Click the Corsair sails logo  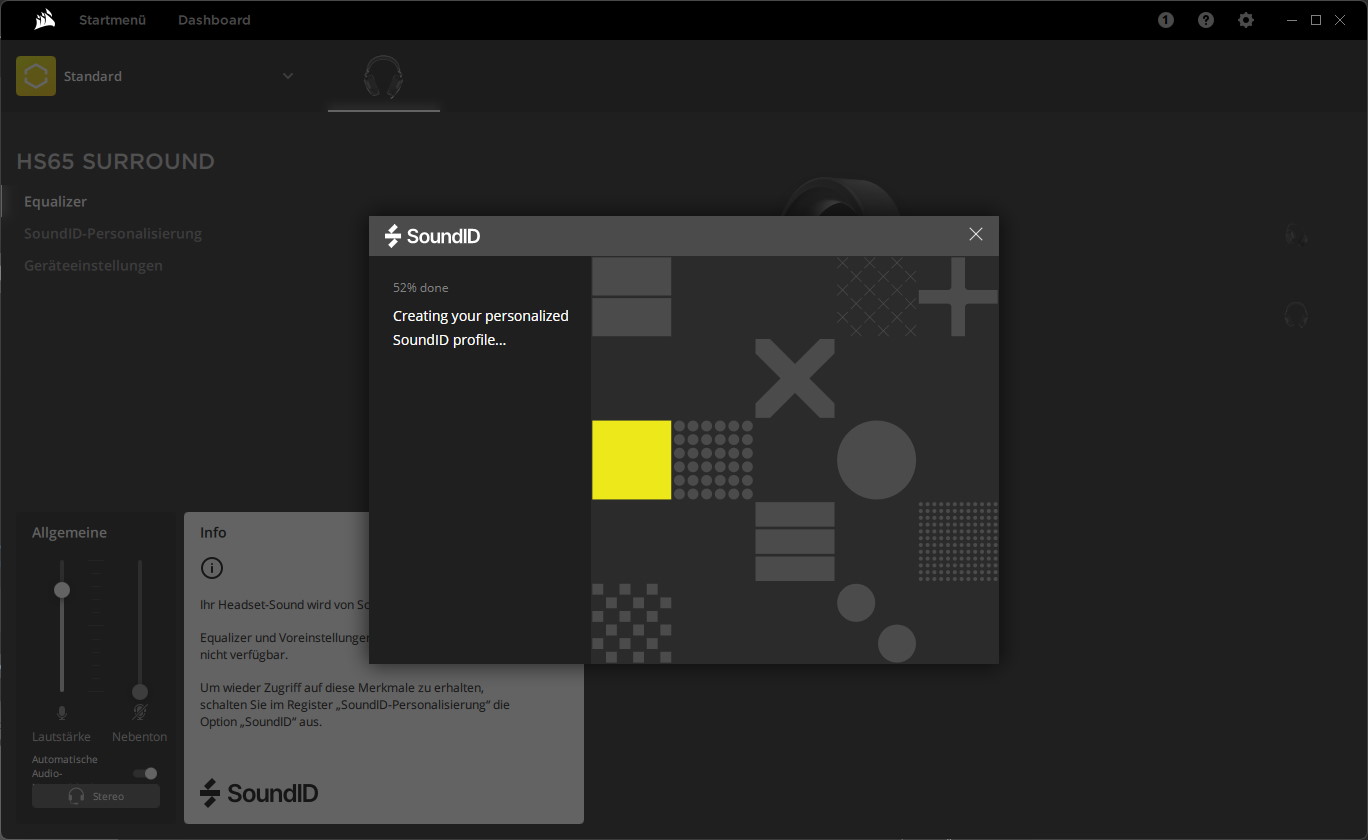[44, 20]
